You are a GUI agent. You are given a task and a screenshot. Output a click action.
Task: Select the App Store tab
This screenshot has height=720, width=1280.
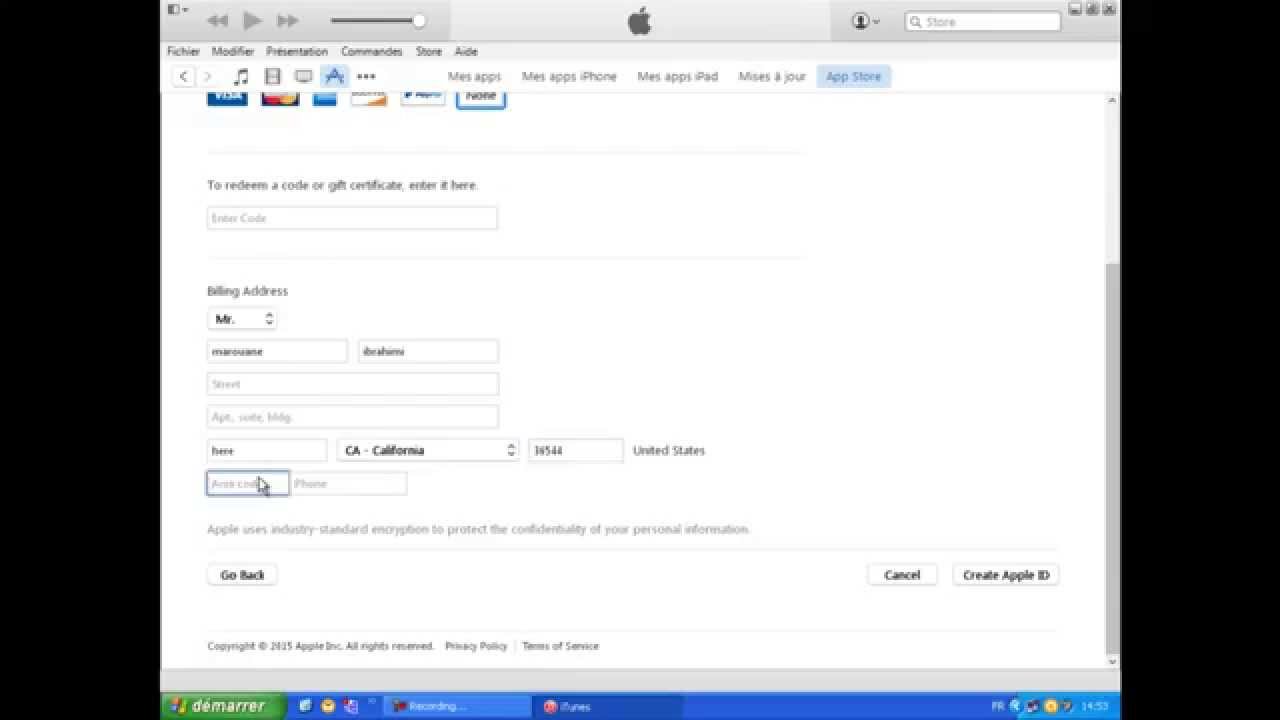854,76
